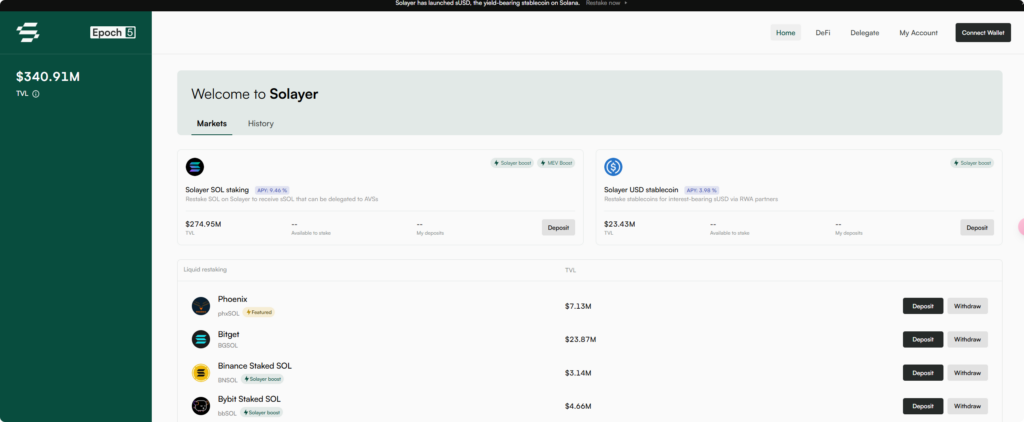Click Restake now in top banner
The width and height of the screenshot is (1024, 422).
click(607, 3)
